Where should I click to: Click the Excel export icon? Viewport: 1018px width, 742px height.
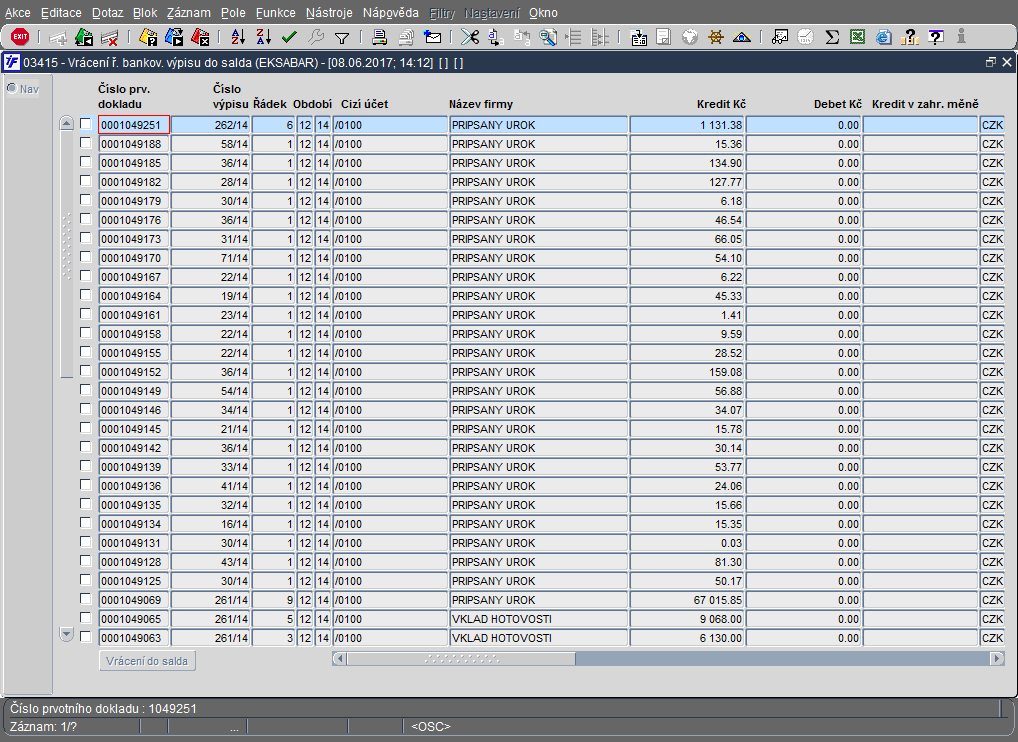pos(857,37)
